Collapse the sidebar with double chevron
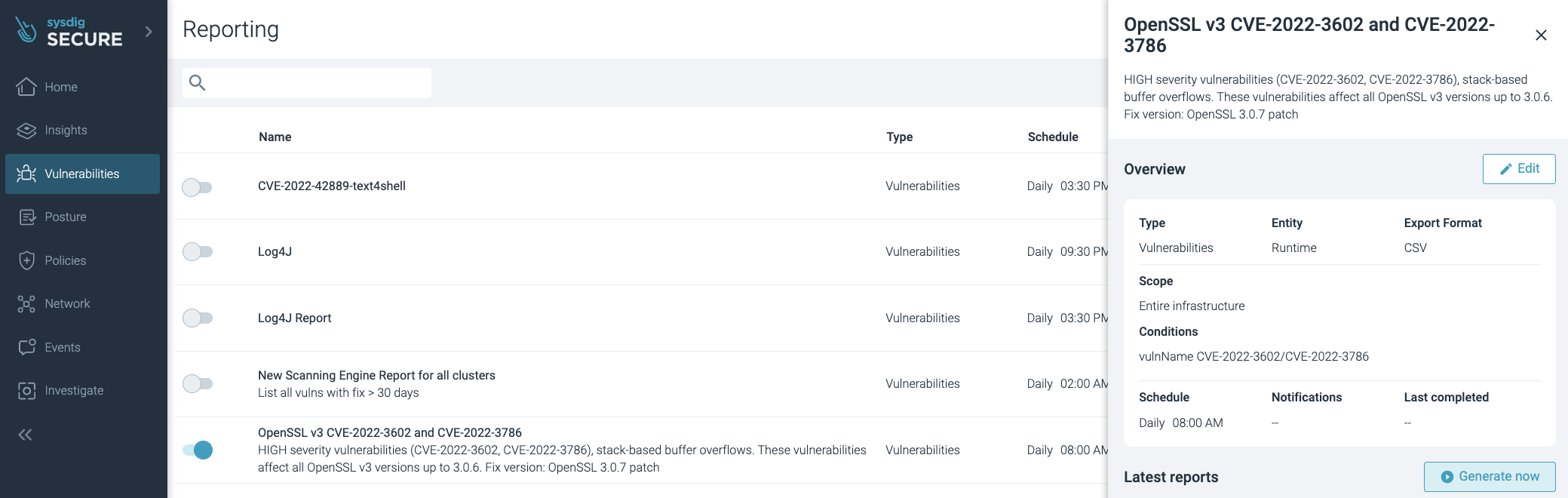The width and height of the screenshot is (1568, 498). tap(26, 435)
